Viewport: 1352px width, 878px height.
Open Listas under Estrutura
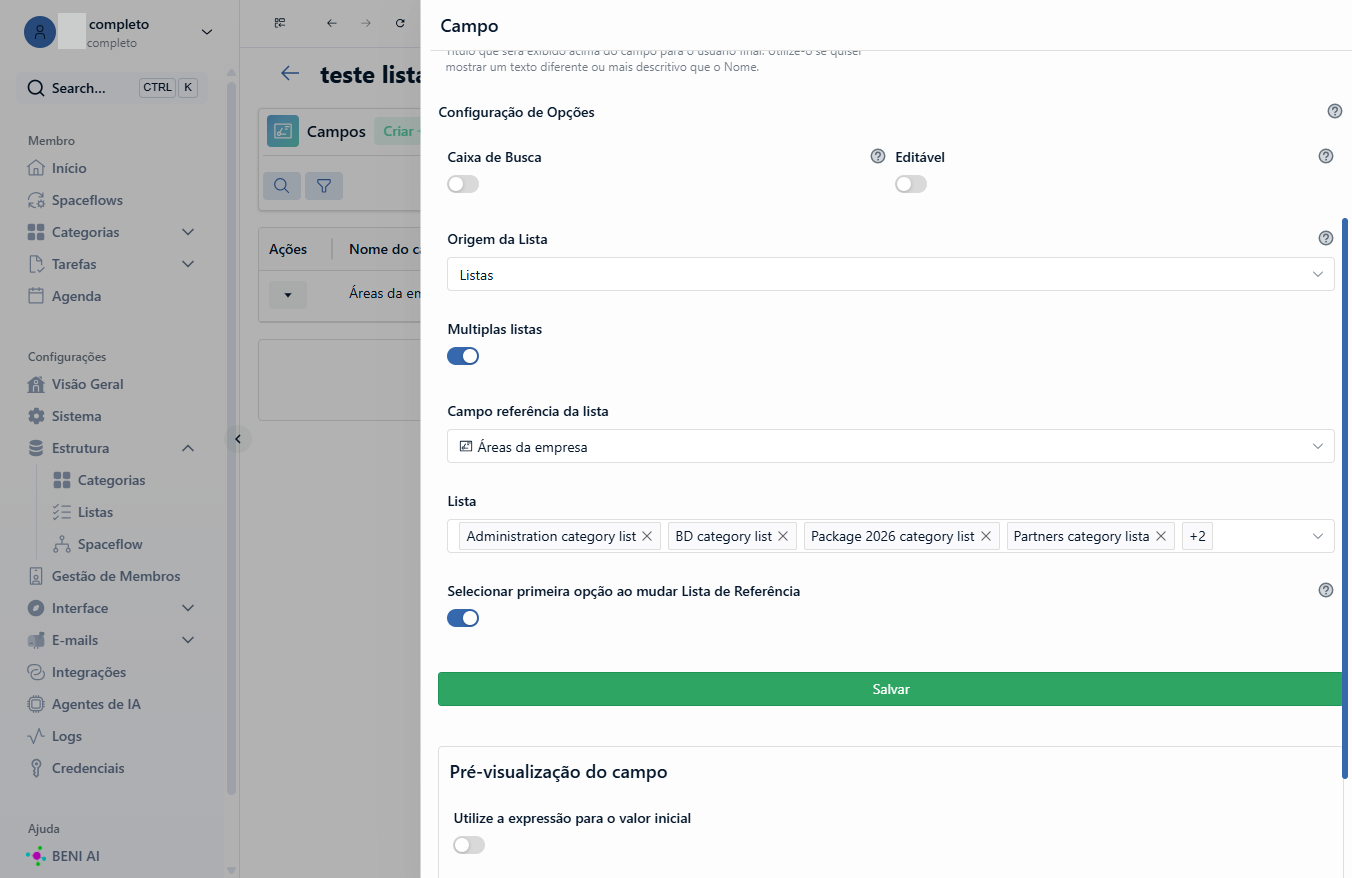pos(95,512)
